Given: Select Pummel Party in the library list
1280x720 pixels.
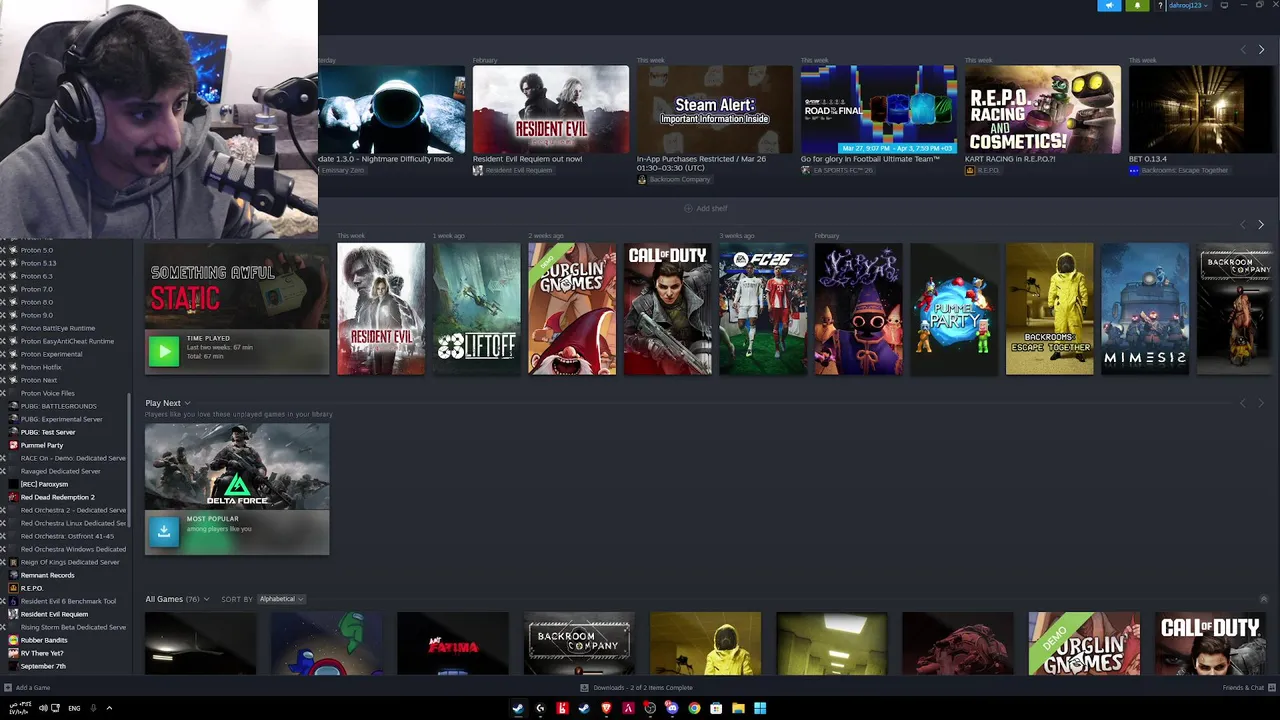Looking at the screenshot, I should 41,445.
